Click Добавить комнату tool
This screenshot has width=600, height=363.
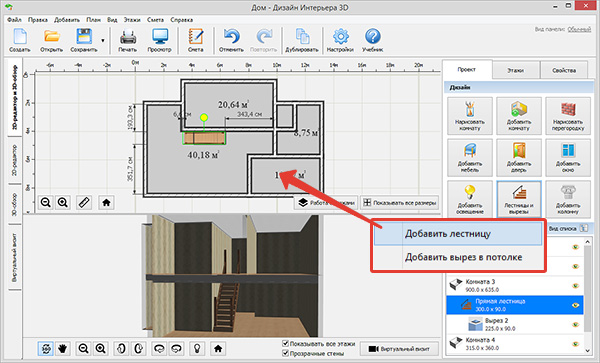click(519, 116)
